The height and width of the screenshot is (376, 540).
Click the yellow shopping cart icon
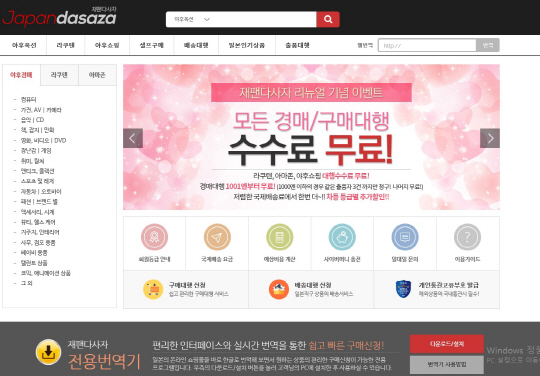point(153,289)
